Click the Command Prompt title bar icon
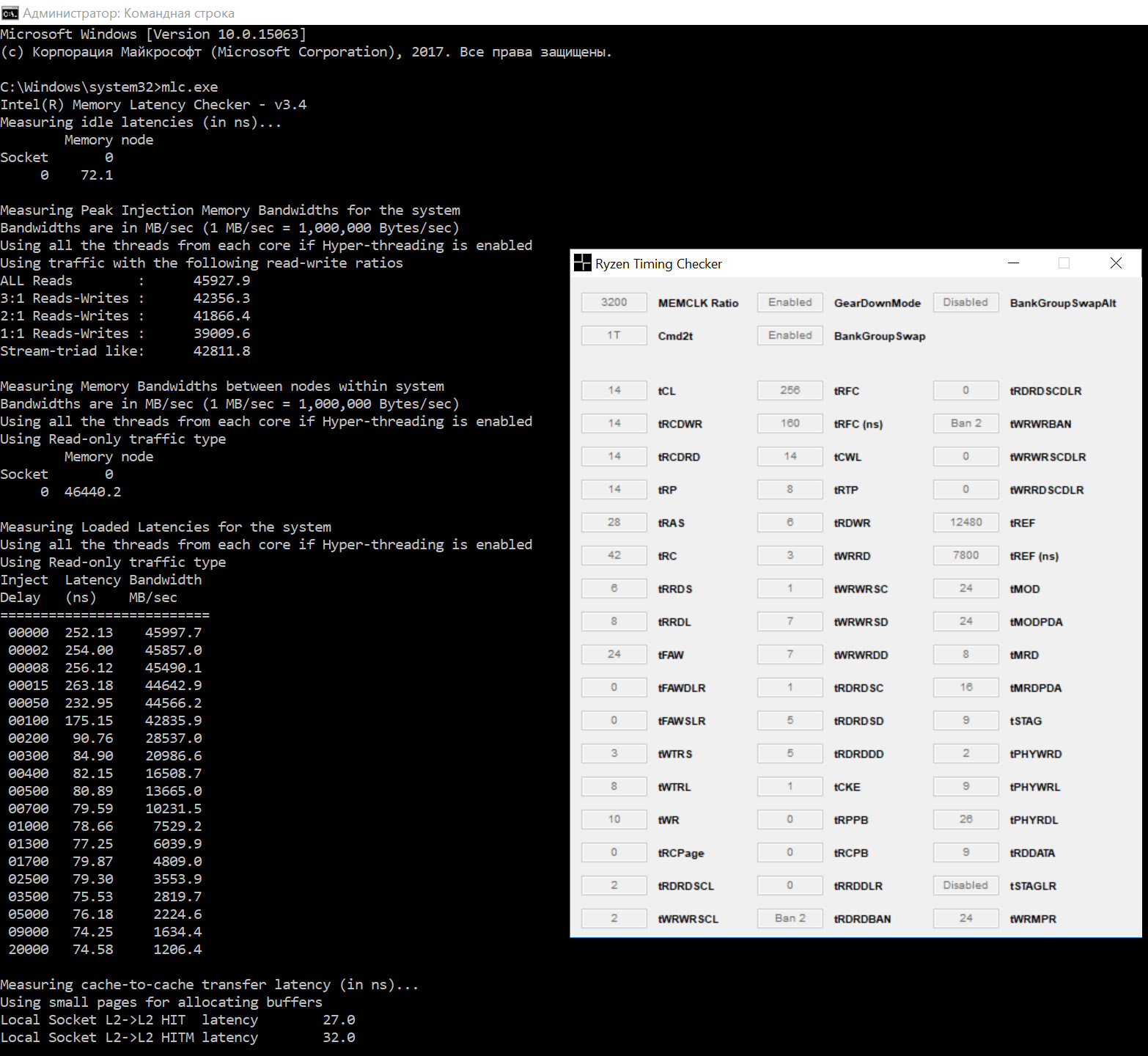Image resolution: width=1148 pixels, height=1056 pixels. [10, 12]
